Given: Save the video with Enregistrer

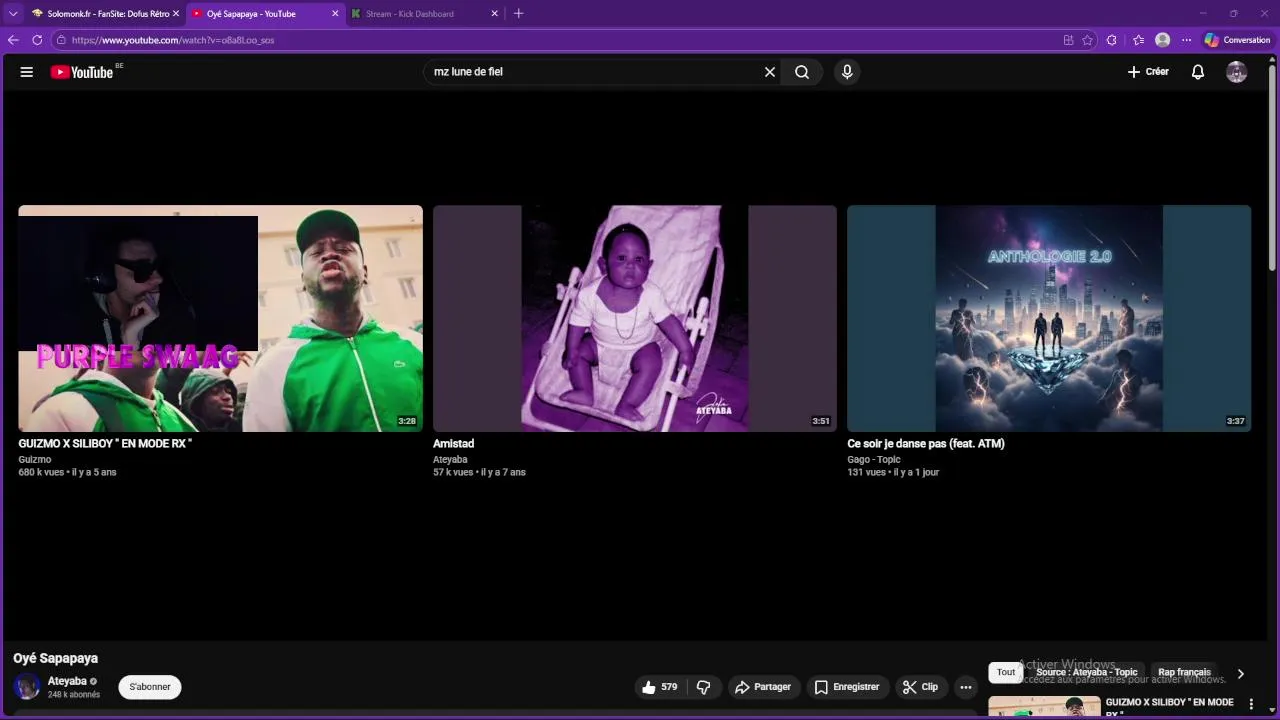Looking at the screenshot, I should point(847,687).
